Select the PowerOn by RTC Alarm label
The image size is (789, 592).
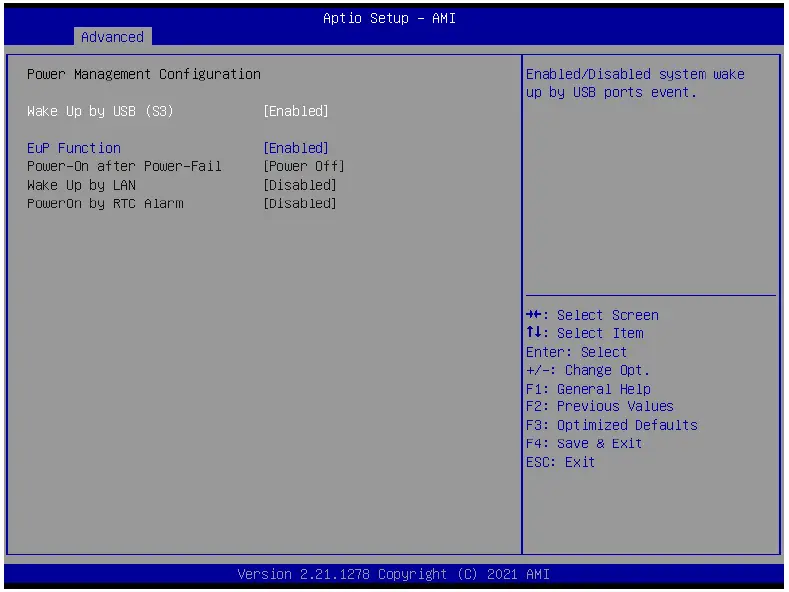pyautogui.click(x=105, y=203)
